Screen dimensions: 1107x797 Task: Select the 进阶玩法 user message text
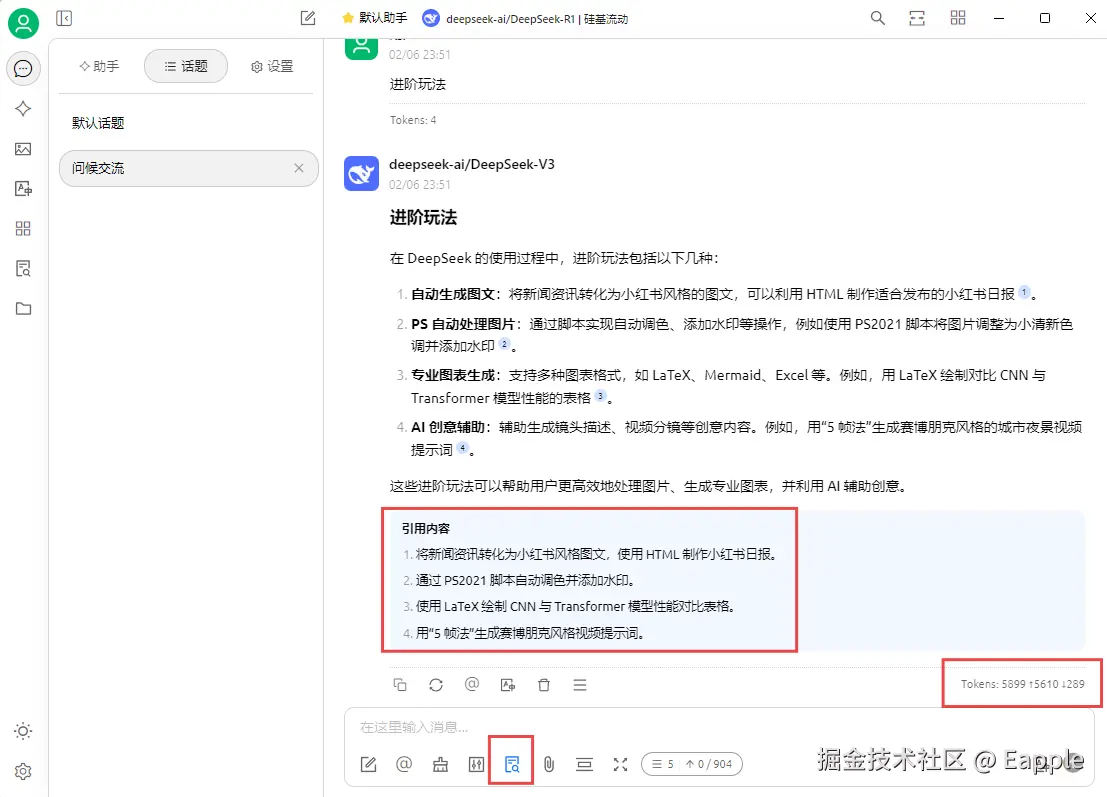click(417, 85)
